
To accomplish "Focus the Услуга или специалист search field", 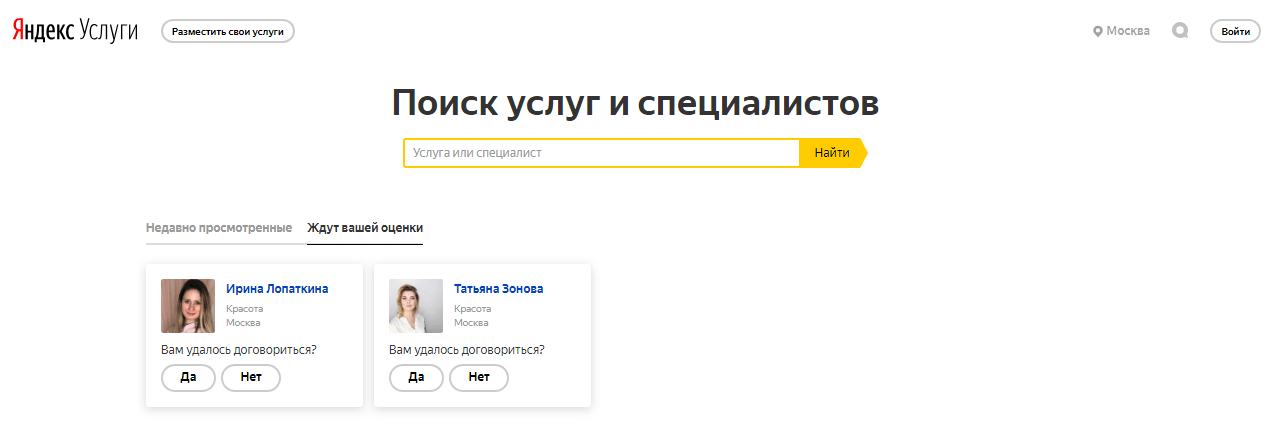I will pos(601,153).
